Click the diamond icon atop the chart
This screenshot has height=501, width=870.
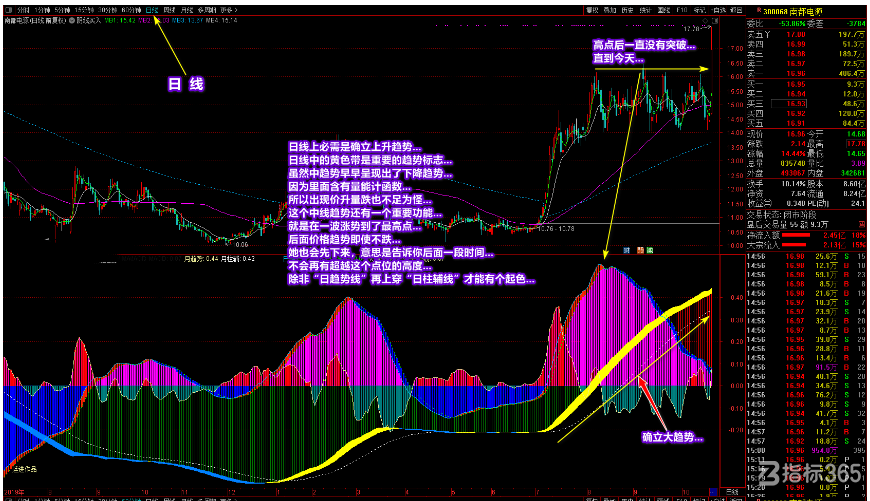(705, 21)
